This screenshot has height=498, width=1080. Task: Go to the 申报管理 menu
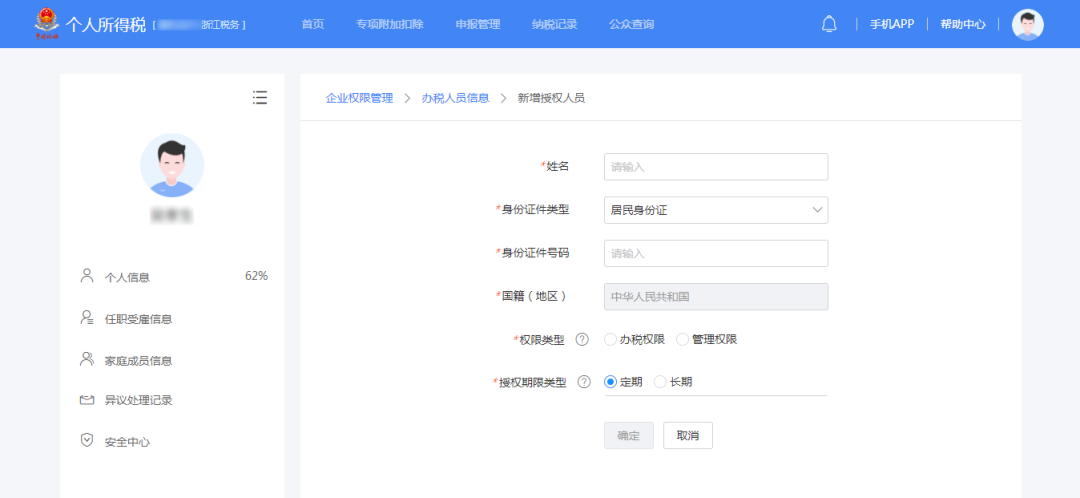pos(477,24)
